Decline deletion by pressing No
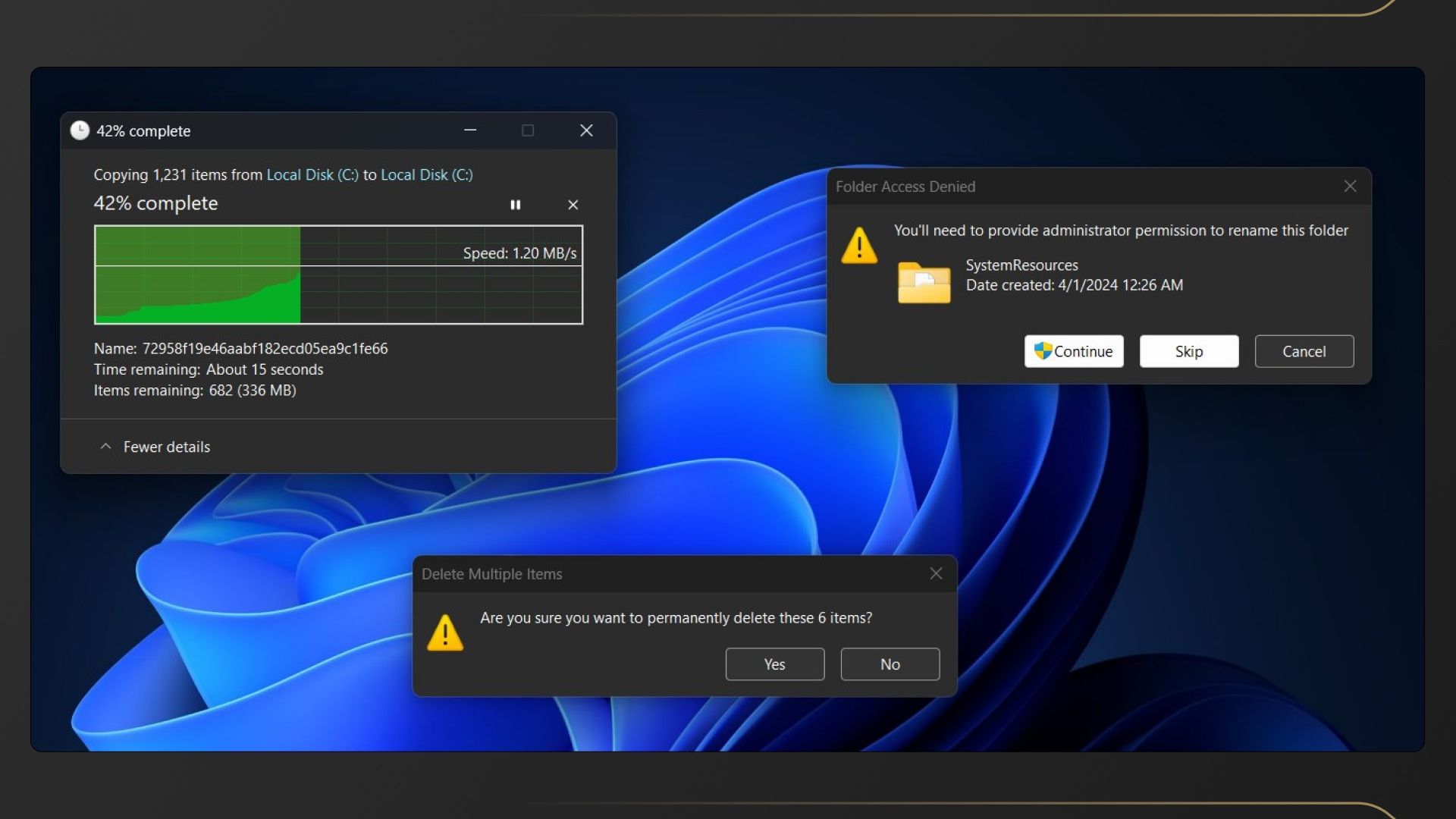The image size is (1456, 819). (x=890, y=664)
